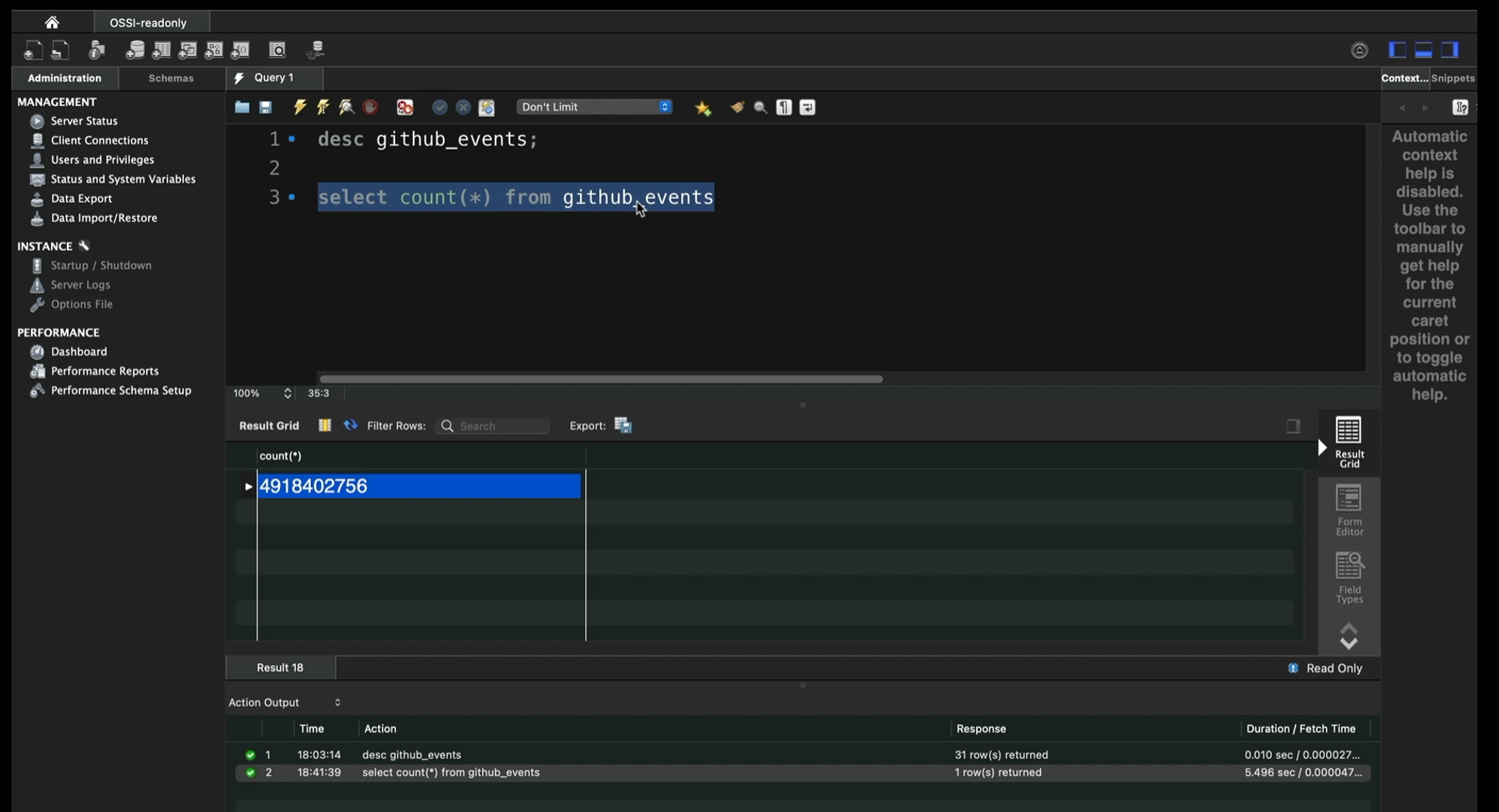Switch to the Administration tab

[64, 78]
